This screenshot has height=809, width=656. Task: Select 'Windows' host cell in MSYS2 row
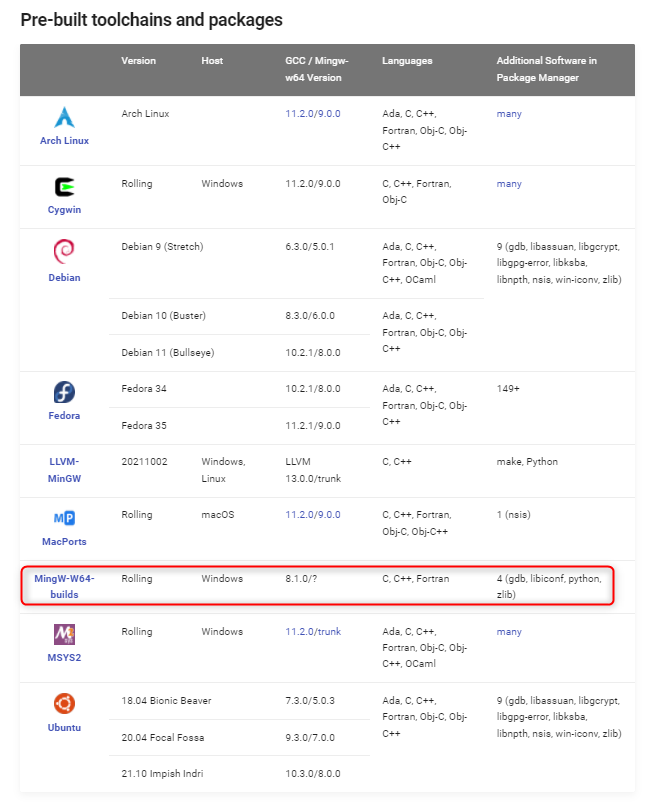coord(222,632)
